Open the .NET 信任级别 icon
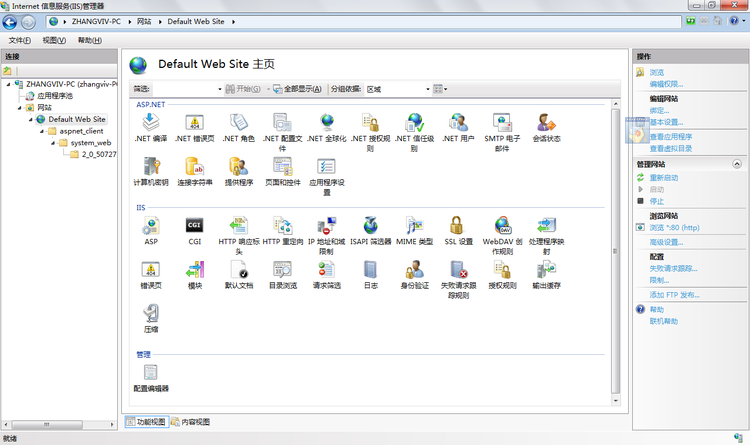Image resolution: width=750 pixels, height=445 pixels. click(415, 122)
